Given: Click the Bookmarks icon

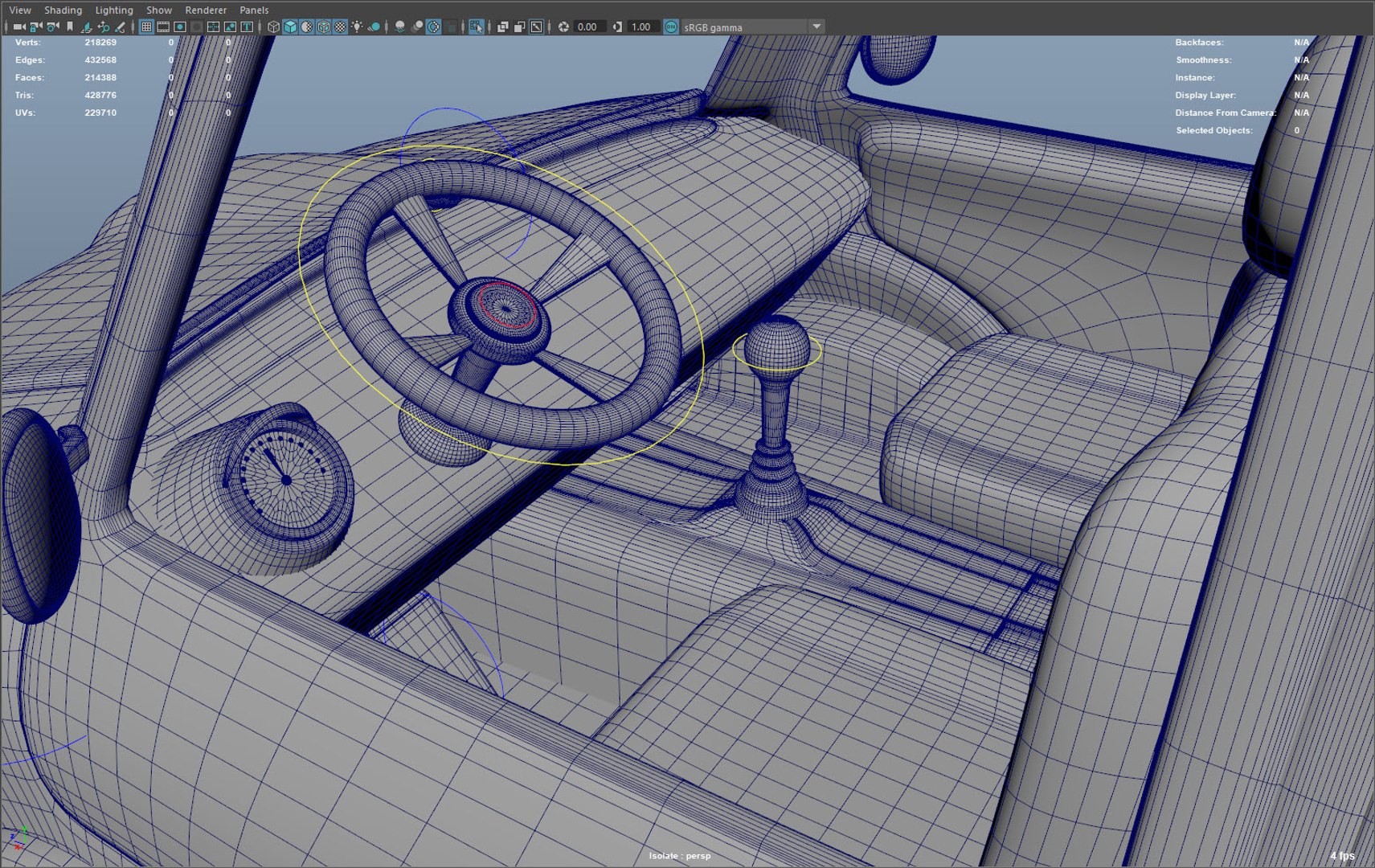Looking at the screenshot, I should [69, 27].
